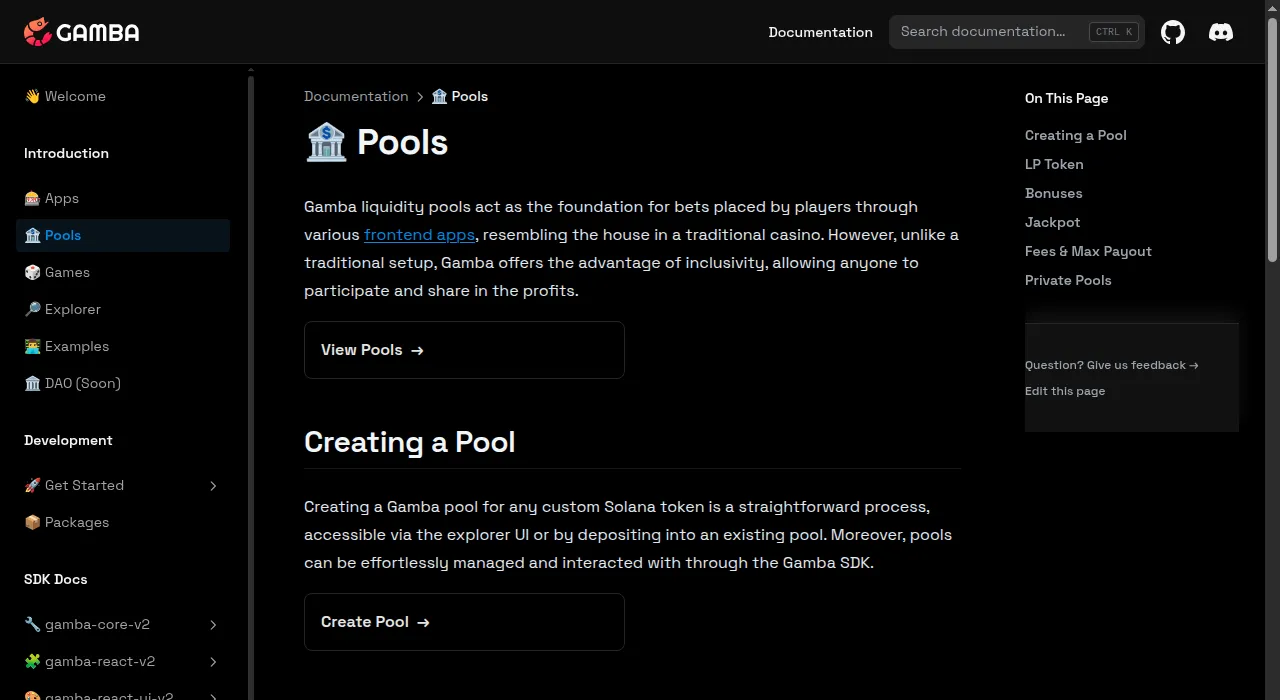Open the GitHub repository icon
This screenshot has width=1280, height=700.
pos(1173,32)
